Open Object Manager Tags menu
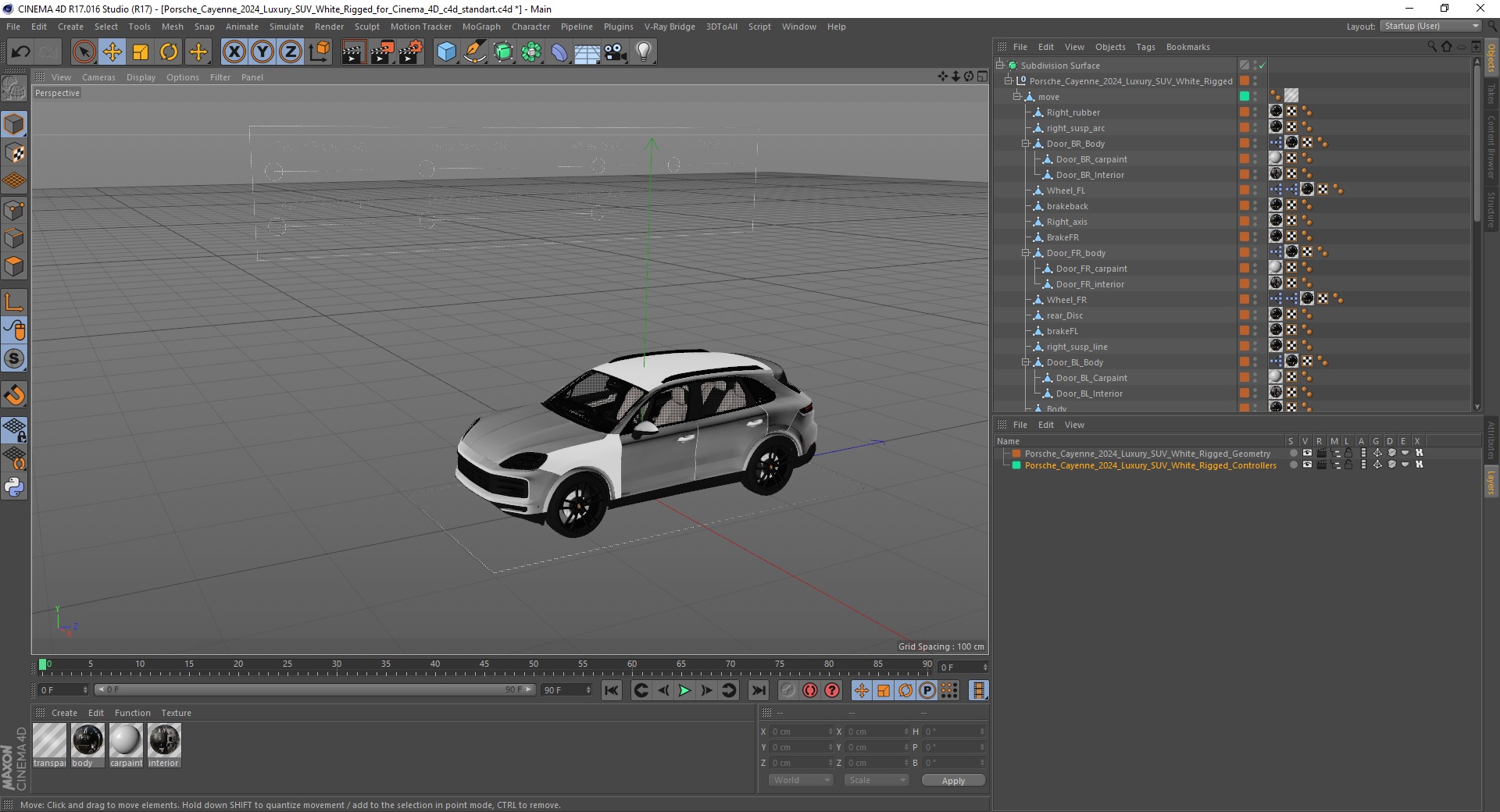Image resolution: width=1500 pixels, height=812 pixels. click(x=1145, y=47)
